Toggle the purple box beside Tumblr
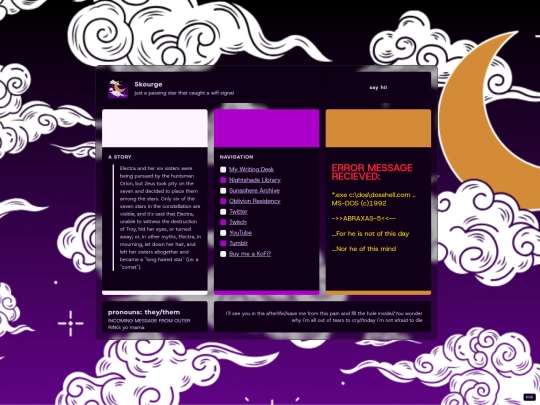 223,243
